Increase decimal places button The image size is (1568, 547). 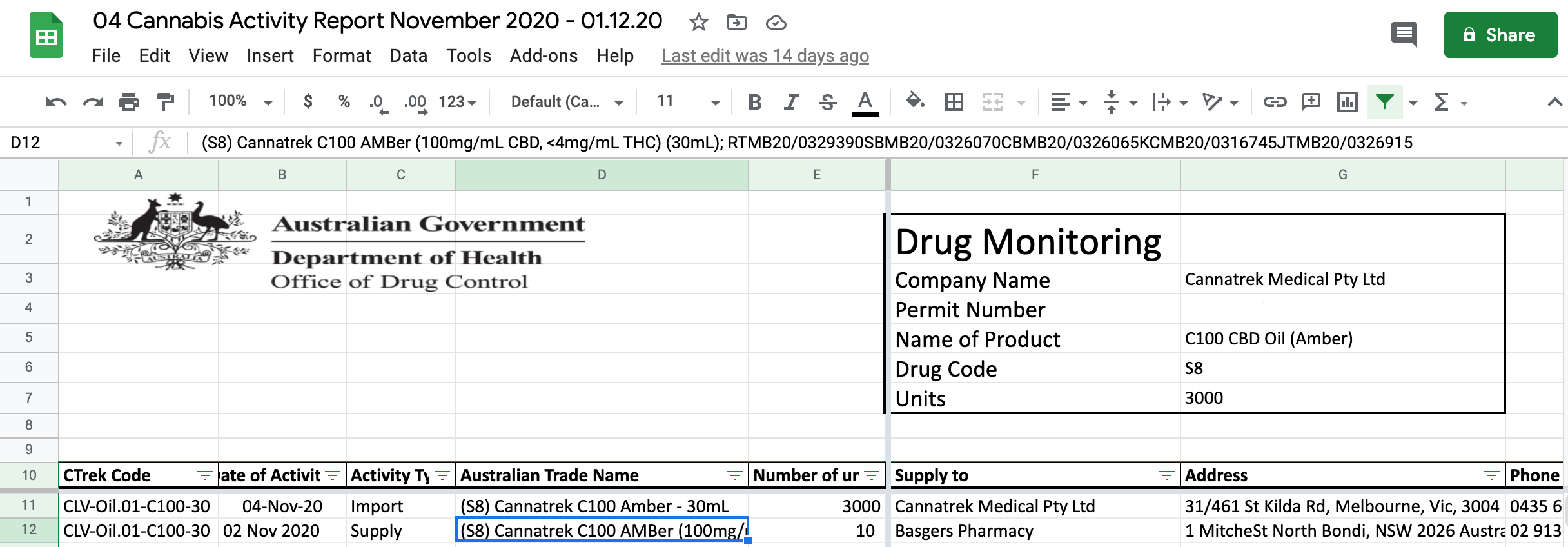416,103
